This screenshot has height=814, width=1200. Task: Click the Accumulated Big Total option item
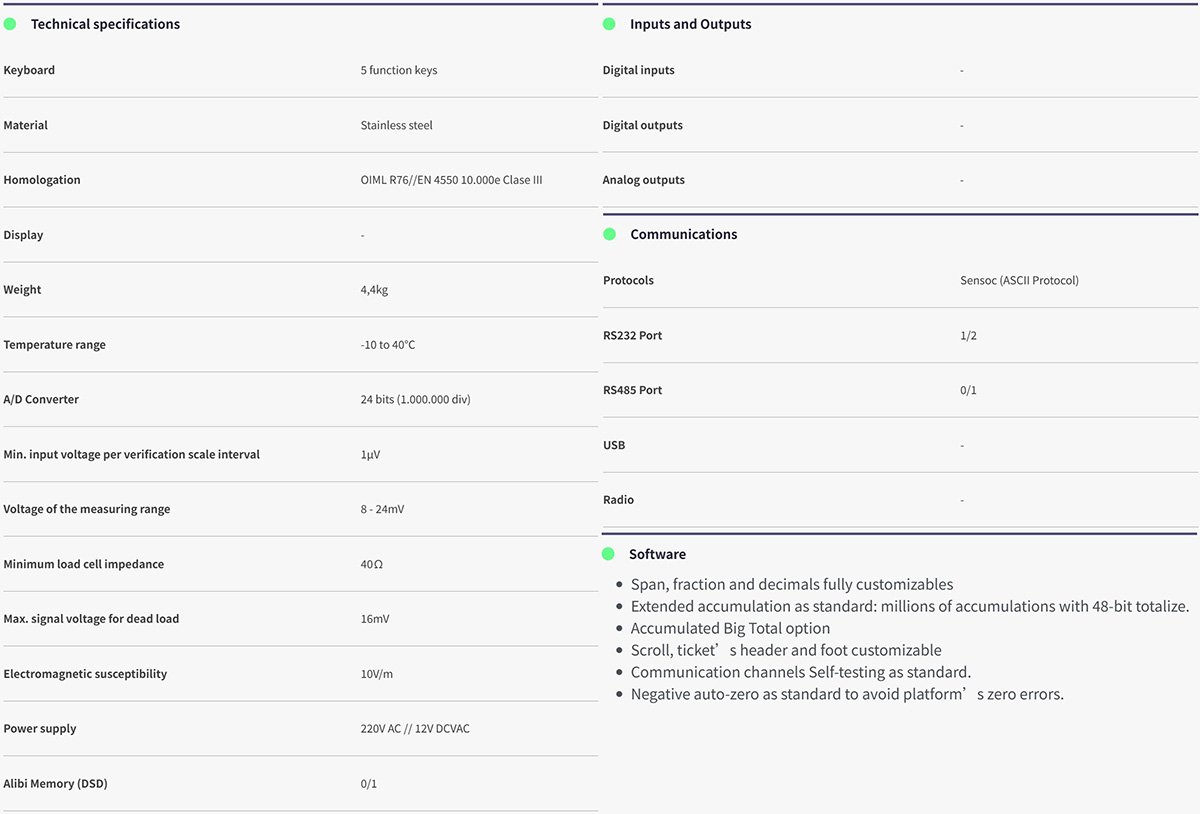click(730, 628)
